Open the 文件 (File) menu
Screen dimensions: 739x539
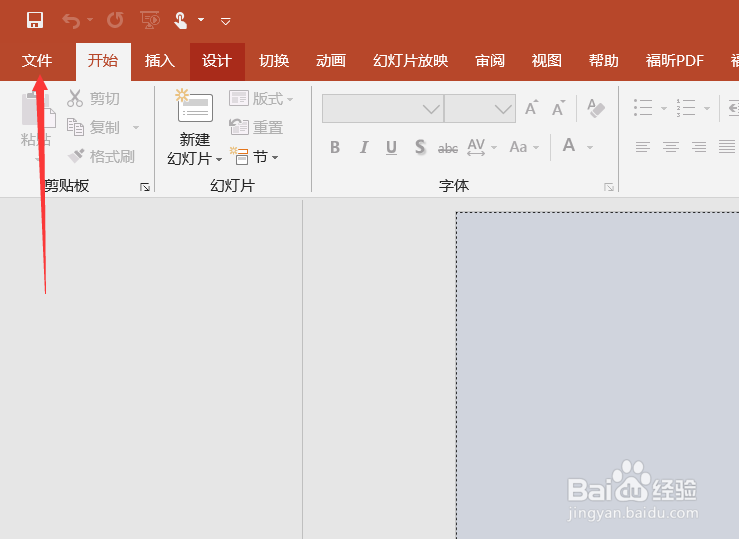(37, 61)
